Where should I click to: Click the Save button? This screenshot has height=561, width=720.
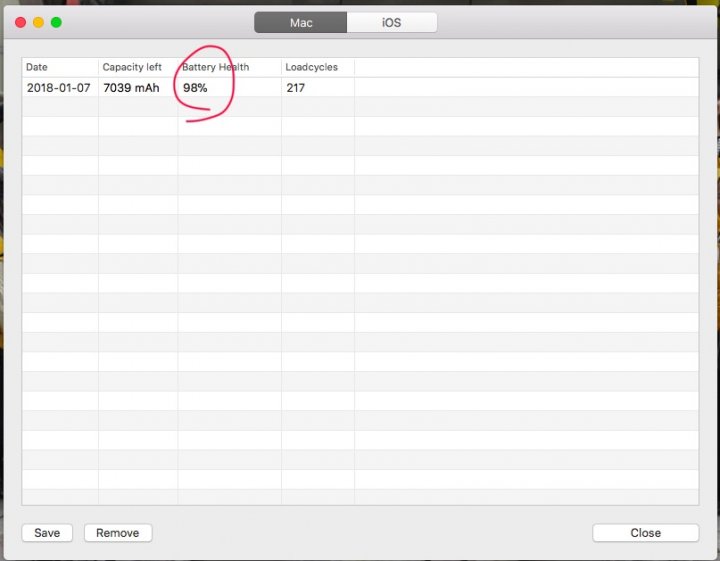47,533
